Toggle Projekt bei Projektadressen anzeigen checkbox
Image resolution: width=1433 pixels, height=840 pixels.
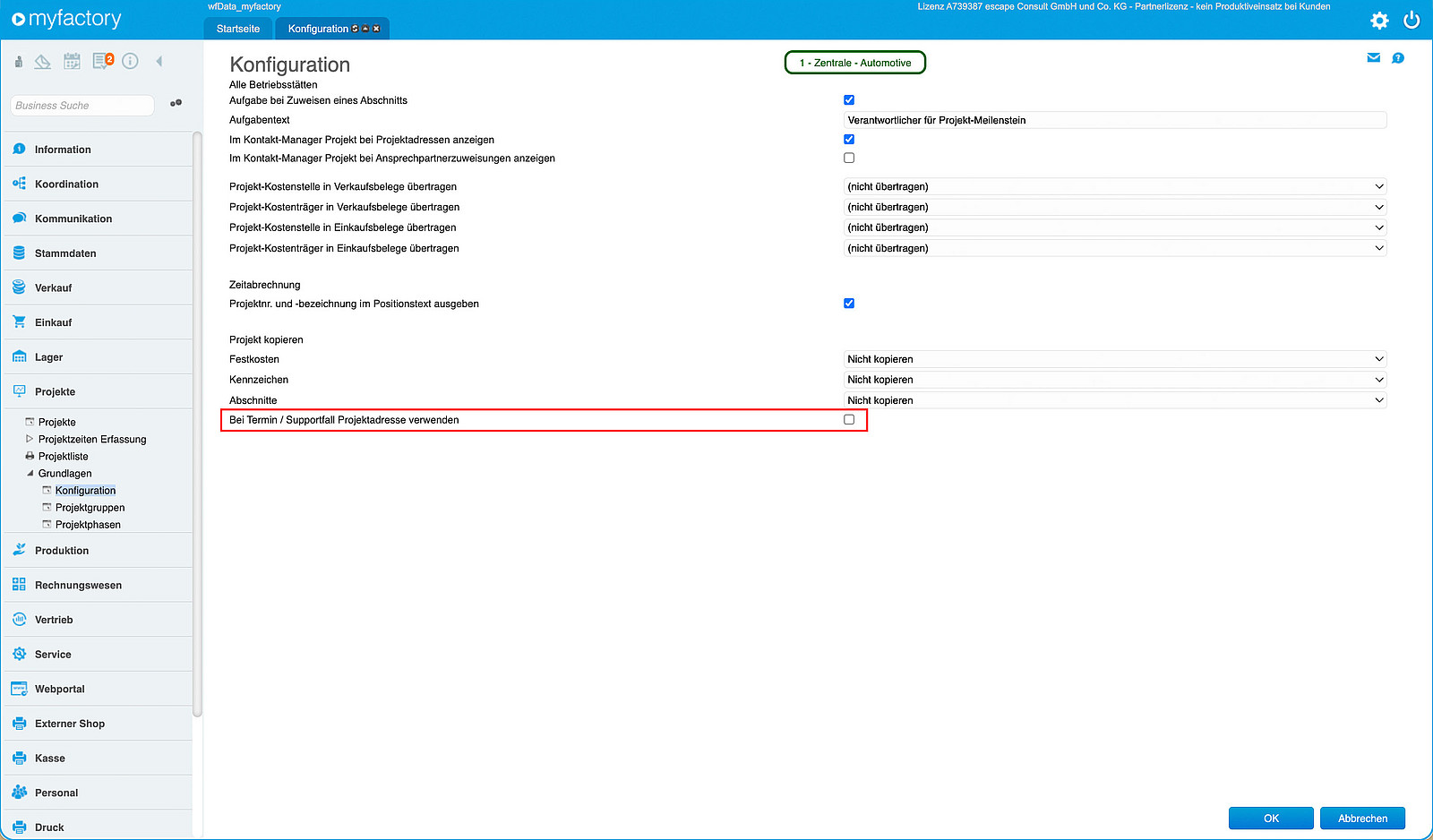[849, 140]
